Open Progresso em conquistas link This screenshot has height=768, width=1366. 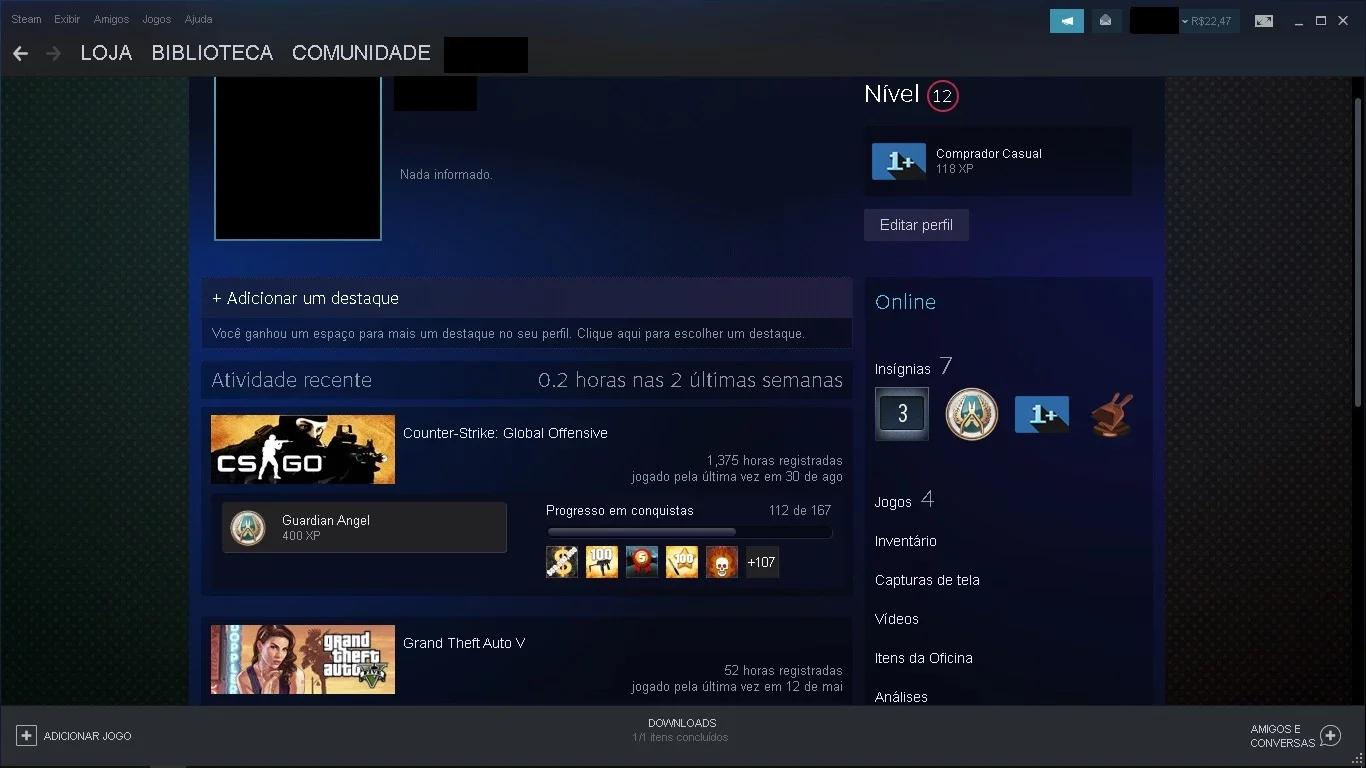620,510
